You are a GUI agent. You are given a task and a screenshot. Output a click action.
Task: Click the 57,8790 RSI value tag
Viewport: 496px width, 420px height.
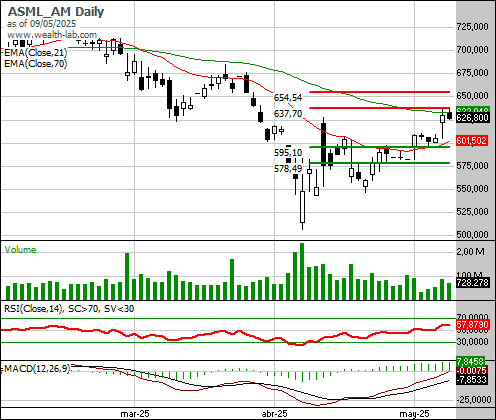[472, 324]
